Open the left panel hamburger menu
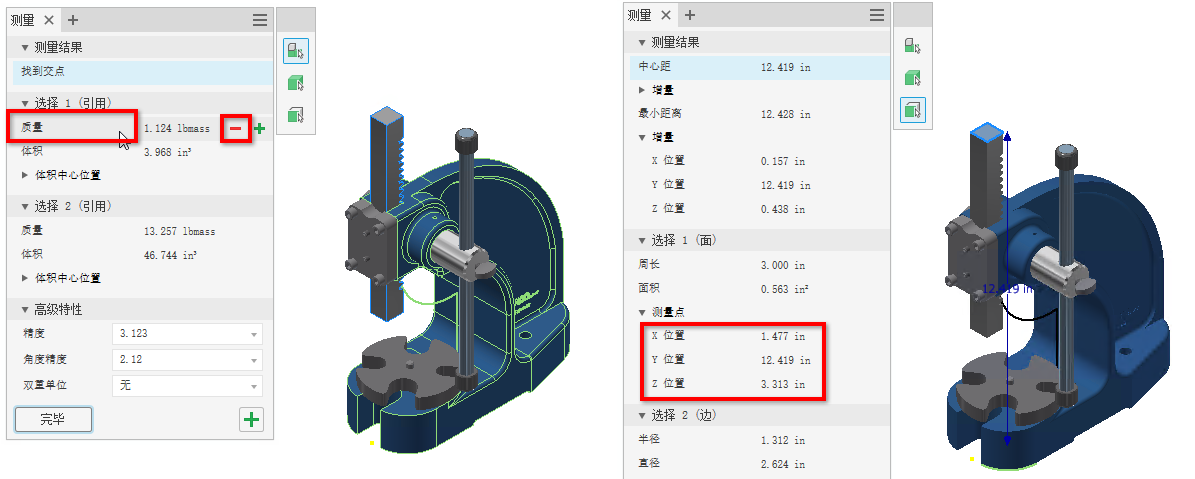 tap(260, 21)
